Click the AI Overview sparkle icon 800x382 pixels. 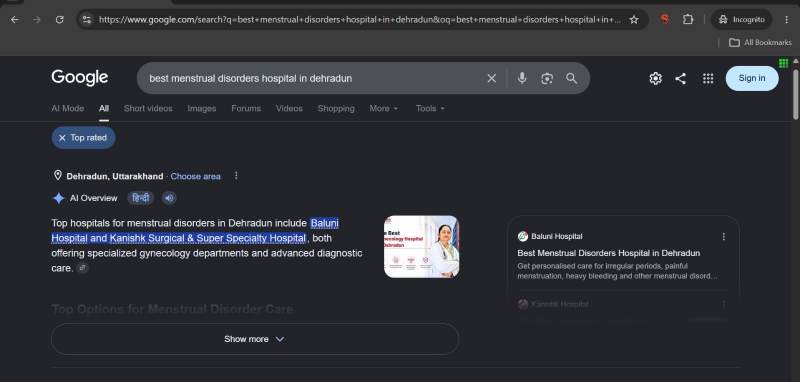point(59,198)
